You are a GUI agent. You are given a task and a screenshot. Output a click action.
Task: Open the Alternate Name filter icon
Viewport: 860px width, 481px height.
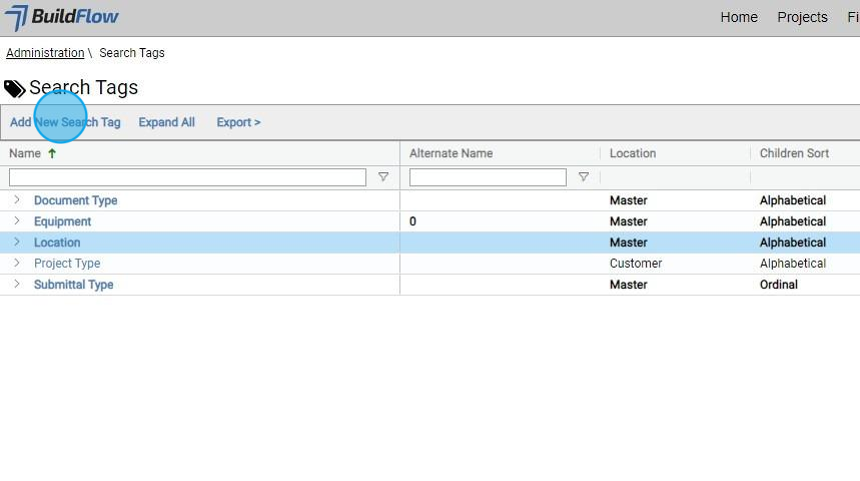click(x=583, y=177)
